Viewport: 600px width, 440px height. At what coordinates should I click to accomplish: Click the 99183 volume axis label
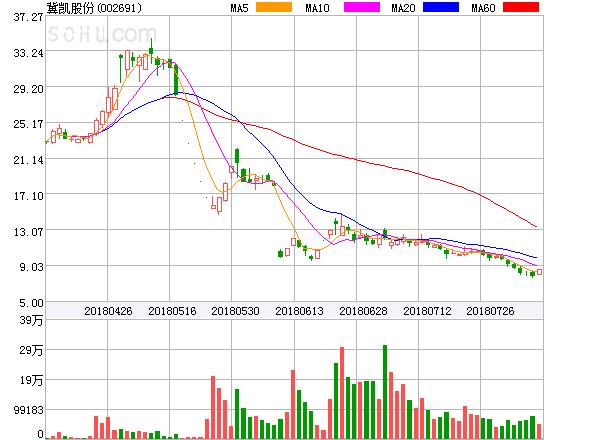28,410
